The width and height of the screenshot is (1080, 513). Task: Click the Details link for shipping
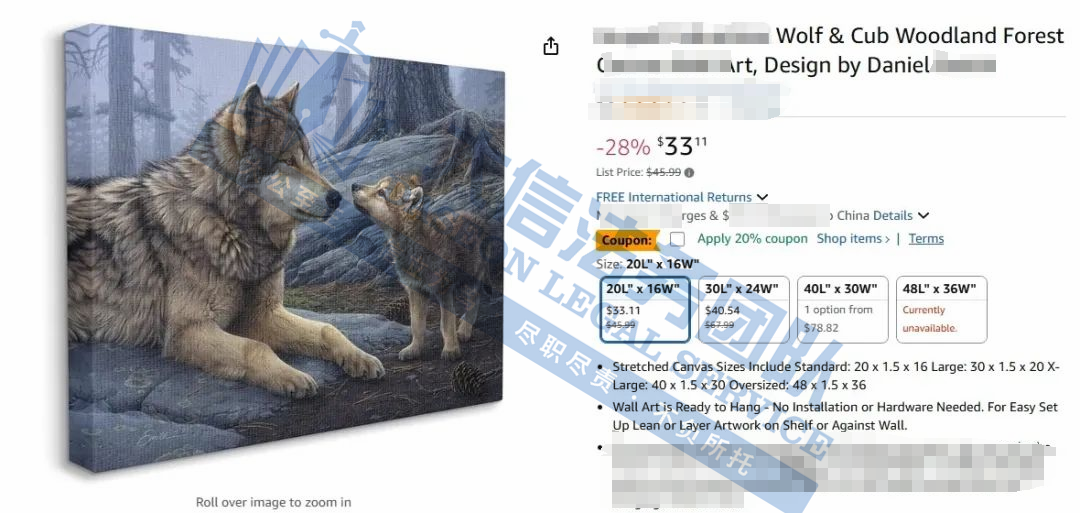893,216
